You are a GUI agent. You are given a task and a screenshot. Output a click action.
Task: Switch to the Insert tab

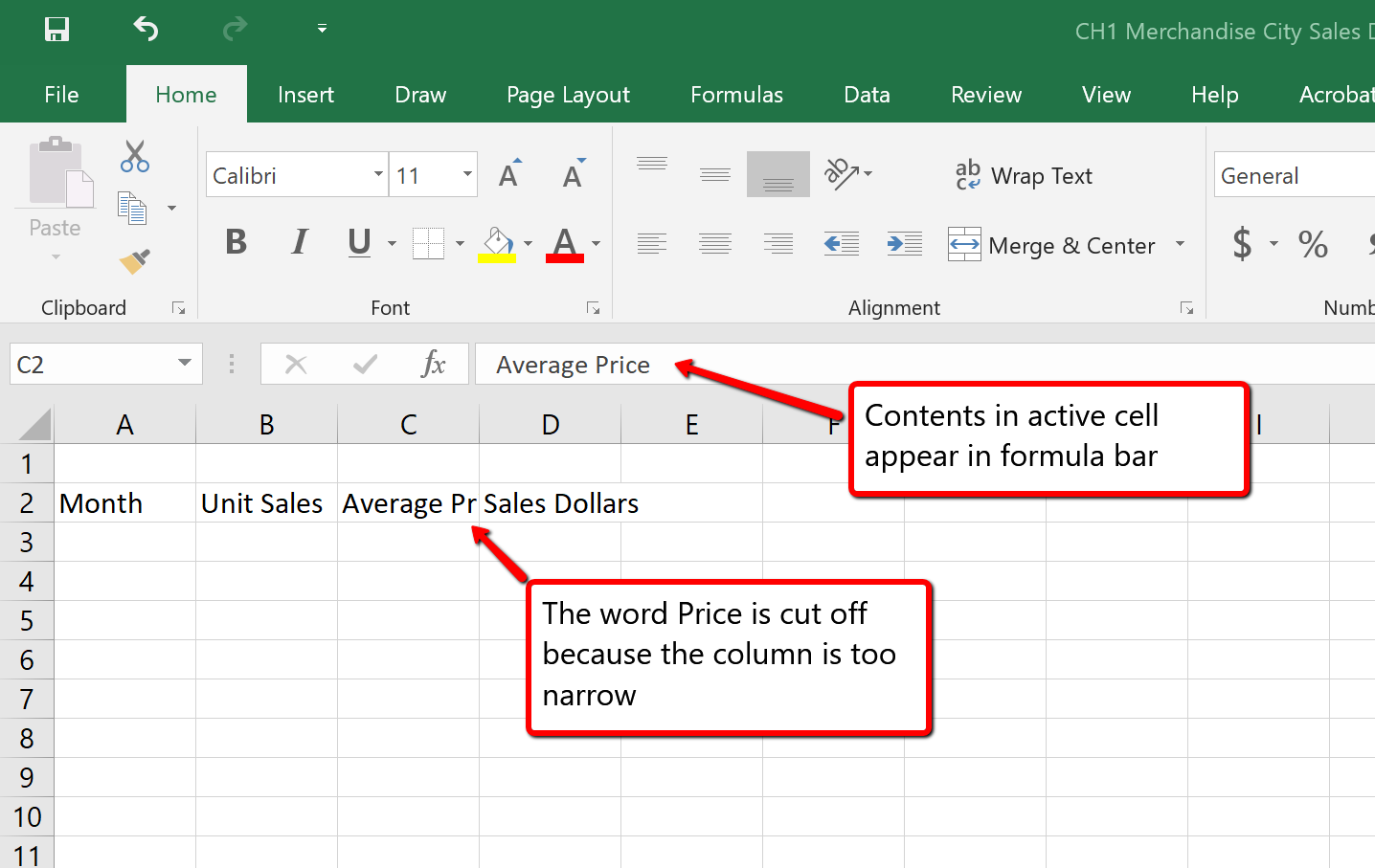[305, 95]
